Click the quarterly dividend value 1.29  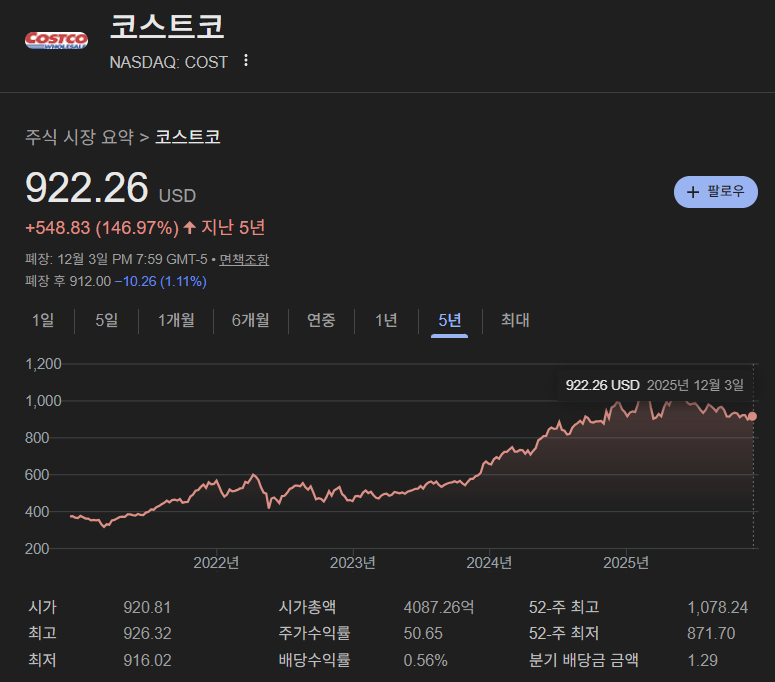click(702, 660)
